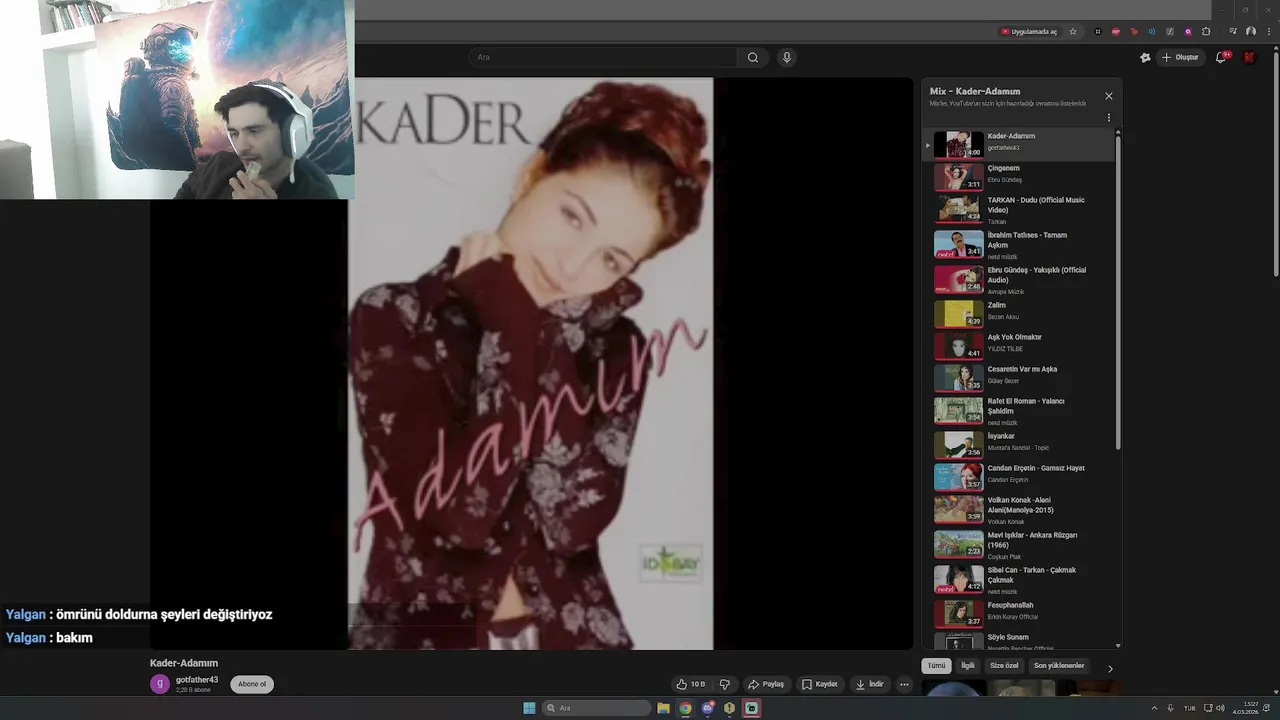Play Volkan Konak - Aleni Aleni
Screen dimensions: 1280x720
coord(1017,510)
